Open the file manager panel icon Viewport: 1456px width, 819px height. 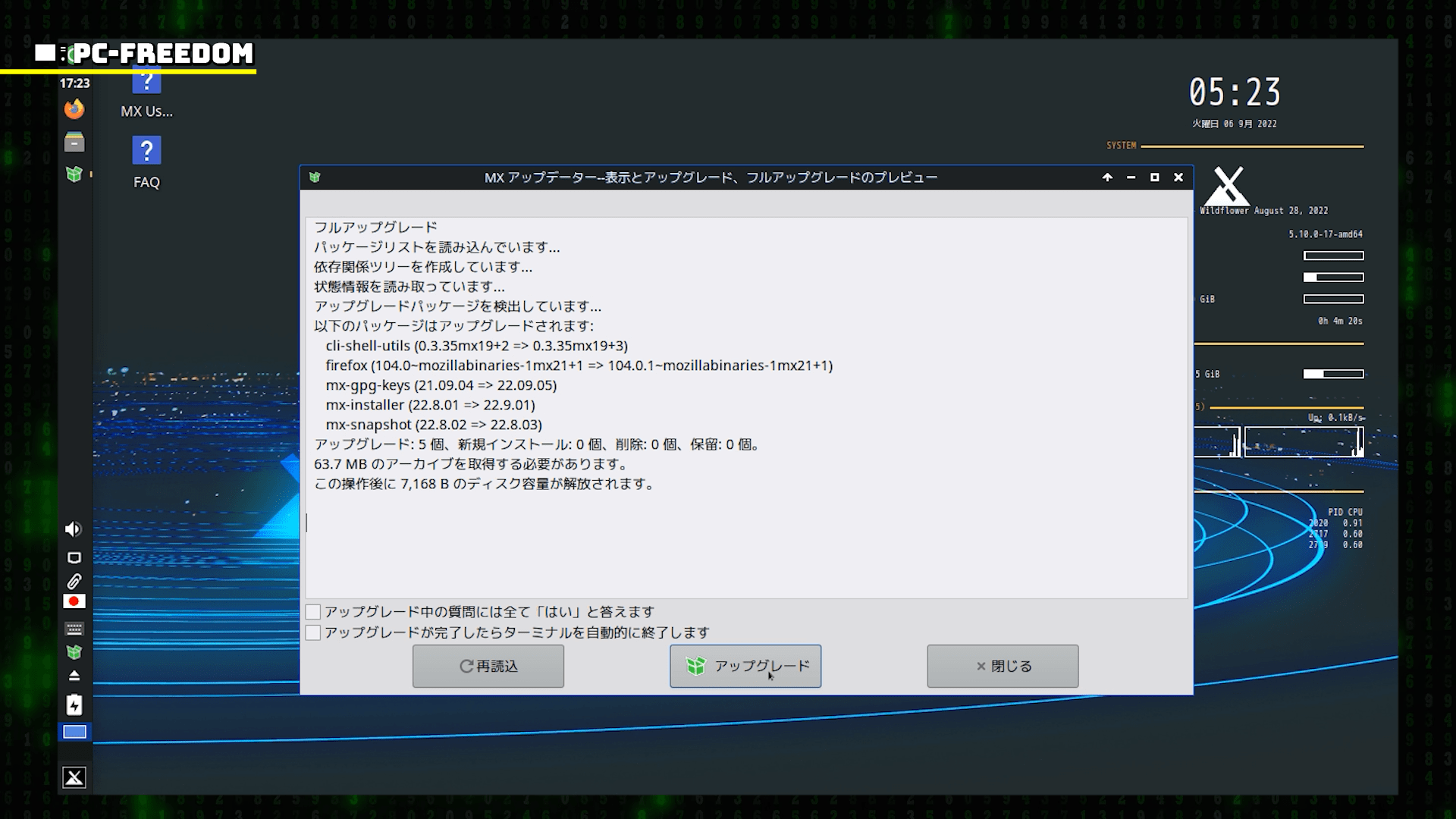[x=74, y=142]
